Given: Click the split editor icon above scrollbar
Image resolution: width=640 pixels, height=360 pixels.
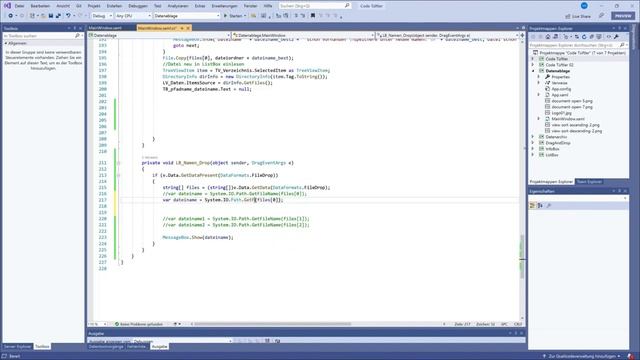Looking at the screenshot, I should 522,36.
